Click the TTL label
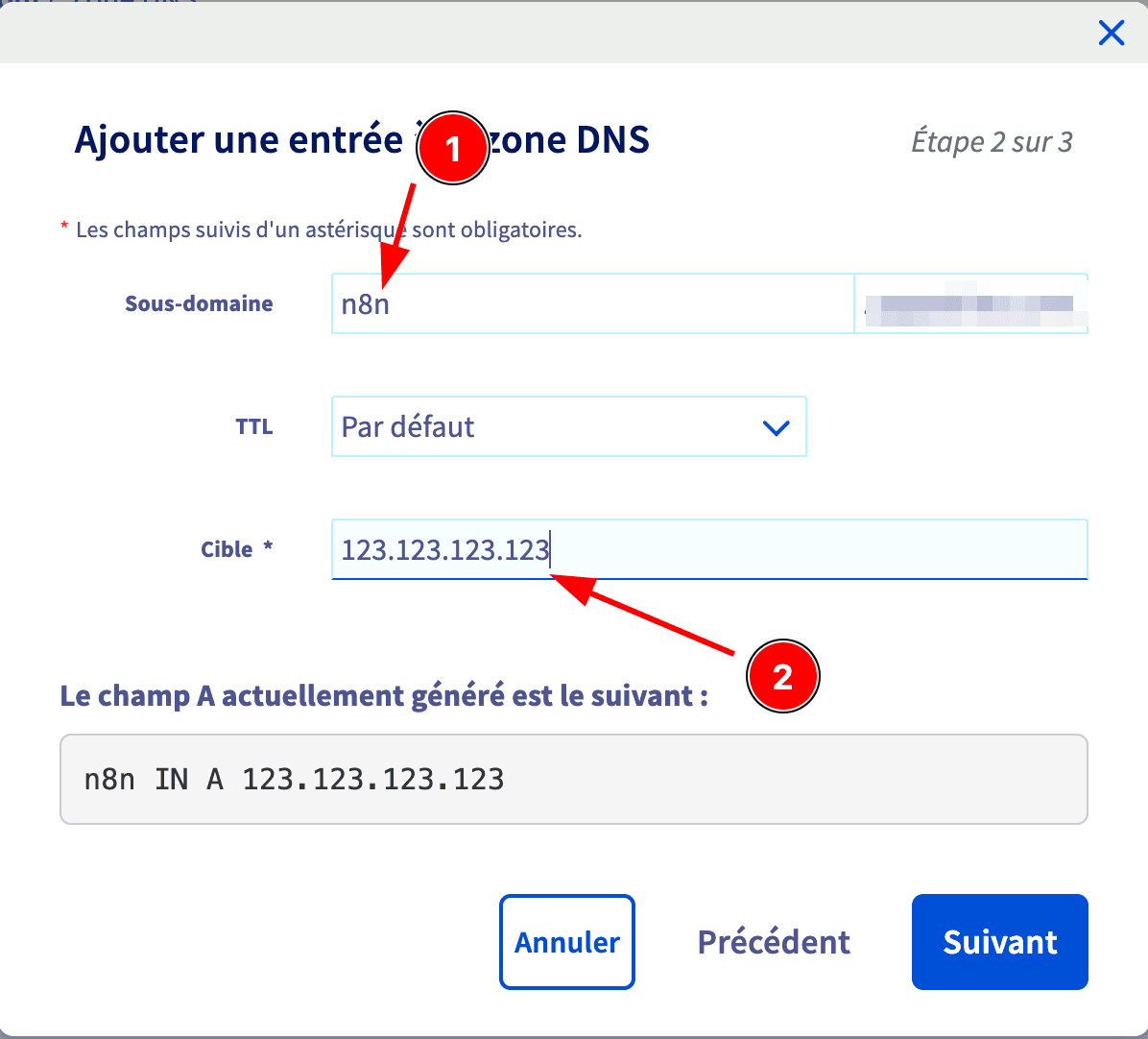1148x1039 pixels. click(x=254, y=427)
